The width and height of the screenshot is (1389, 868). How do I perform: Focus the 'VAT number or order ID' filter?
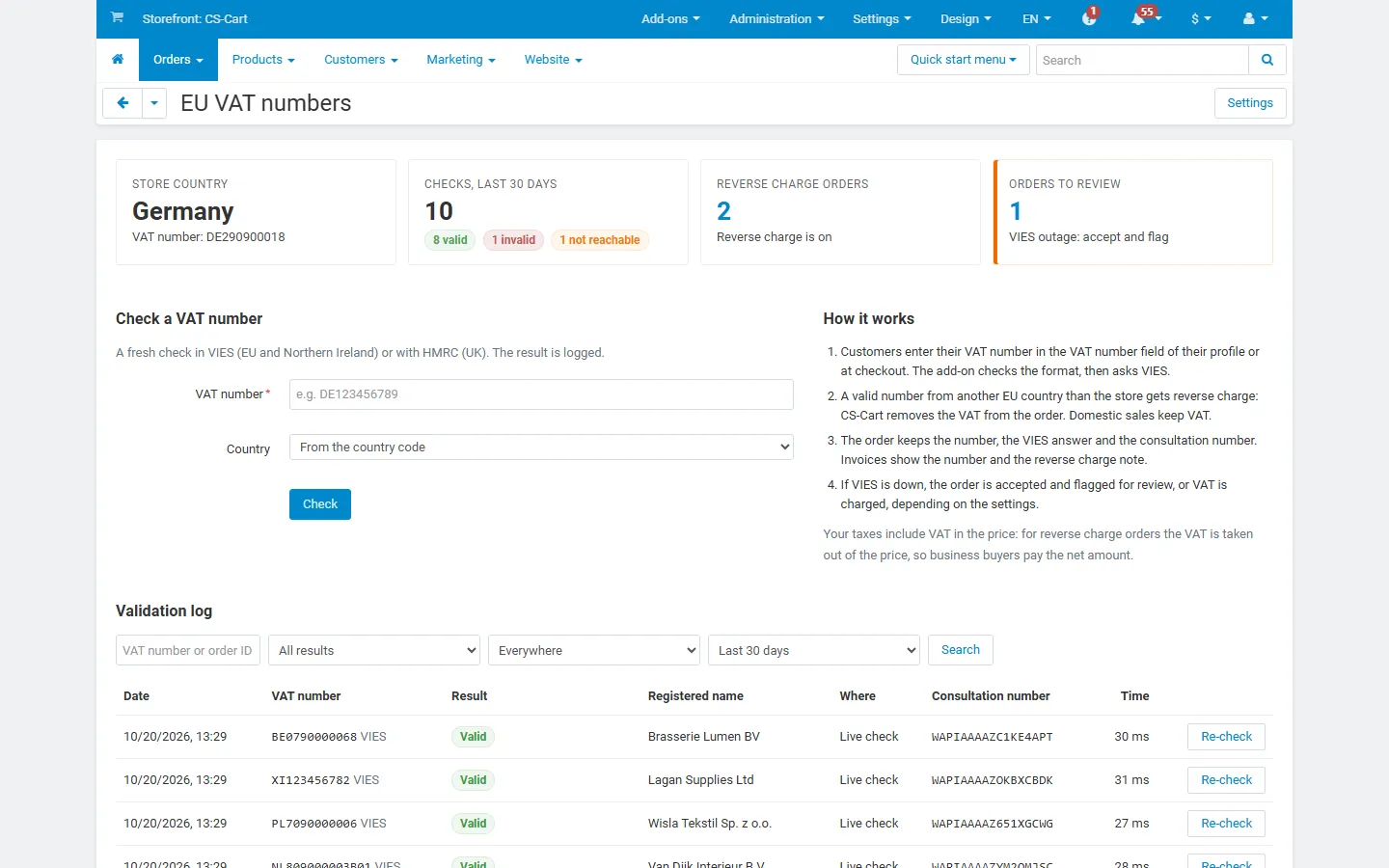[188, 650]
